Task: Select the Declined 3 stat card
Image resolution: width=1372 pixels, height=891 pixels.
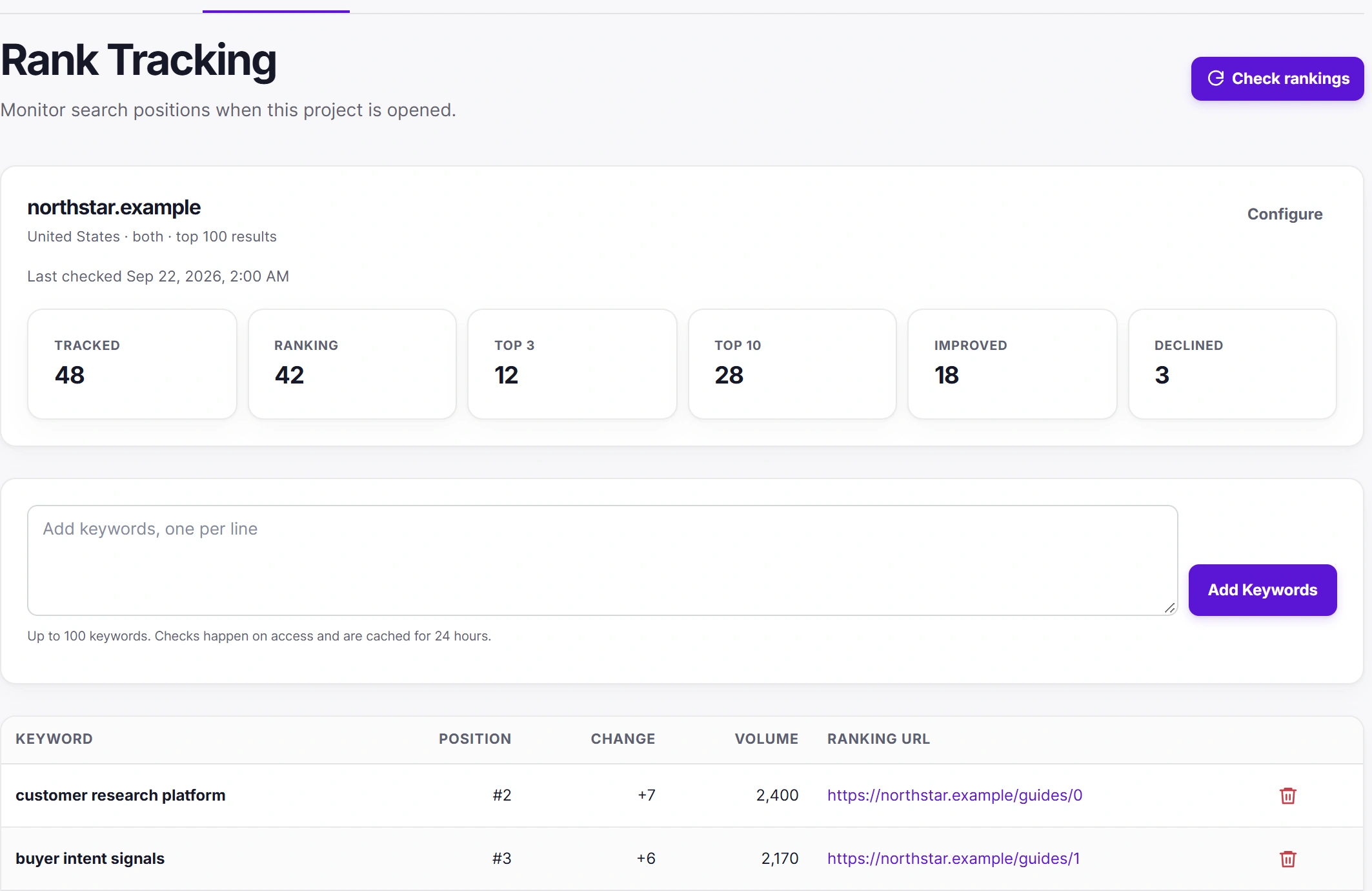Action: pyautogui.click(x=1233, y=364)
